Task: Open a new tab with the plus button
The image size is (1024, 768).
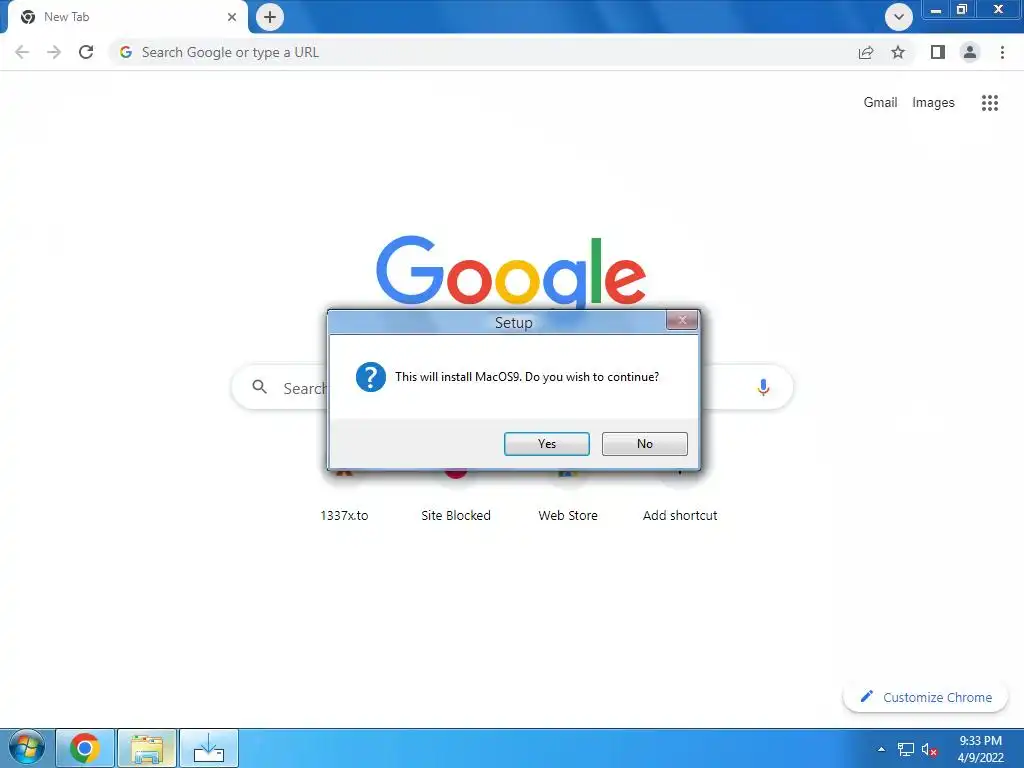Action: (x=270, y=17)
